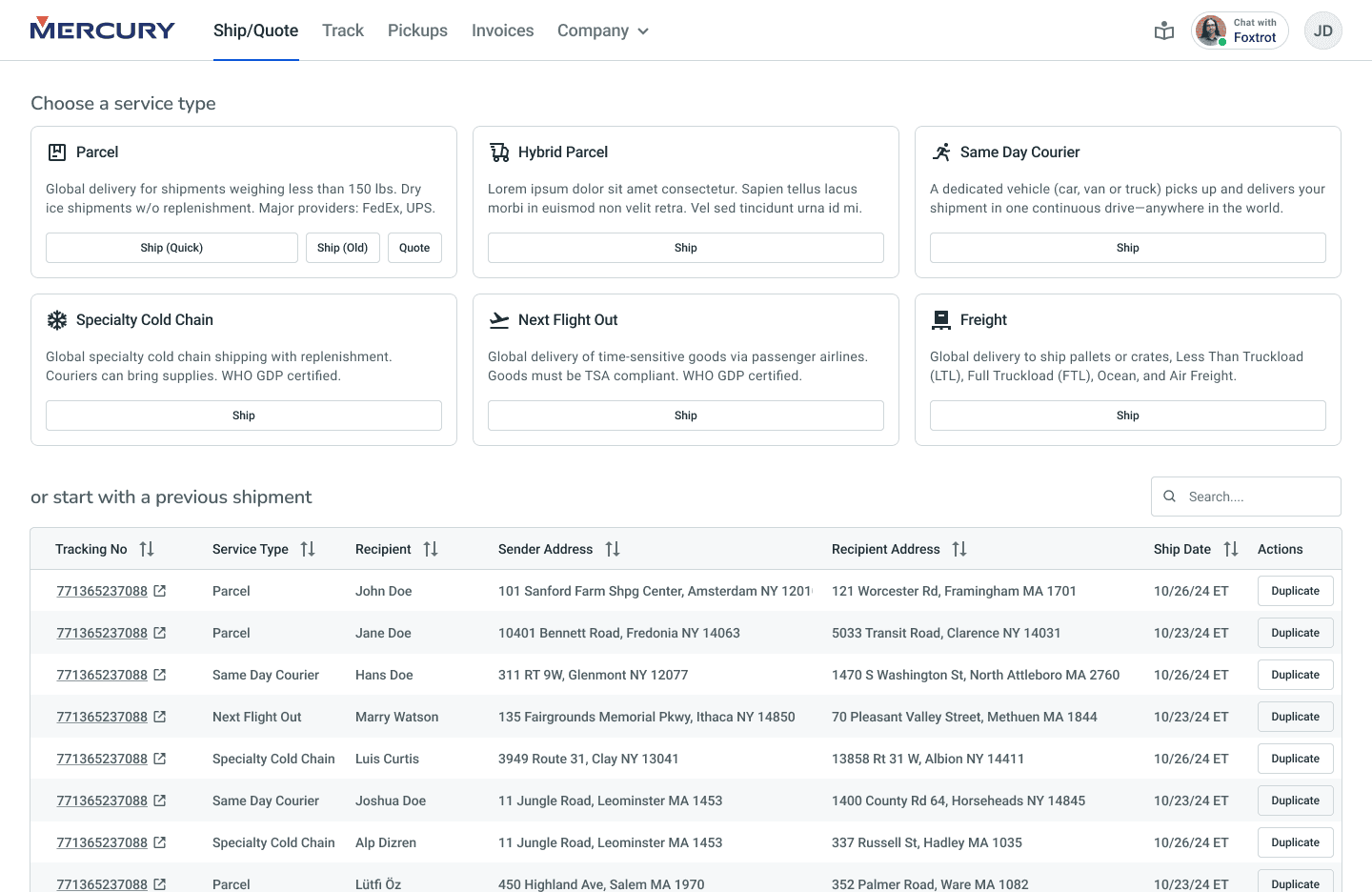Image resolution: width=1372 pixels, height=892 pixels.
Task: Click address '121 Worcester Rd, Framingham MA 1701'
Action: click(x=954, y=591)
